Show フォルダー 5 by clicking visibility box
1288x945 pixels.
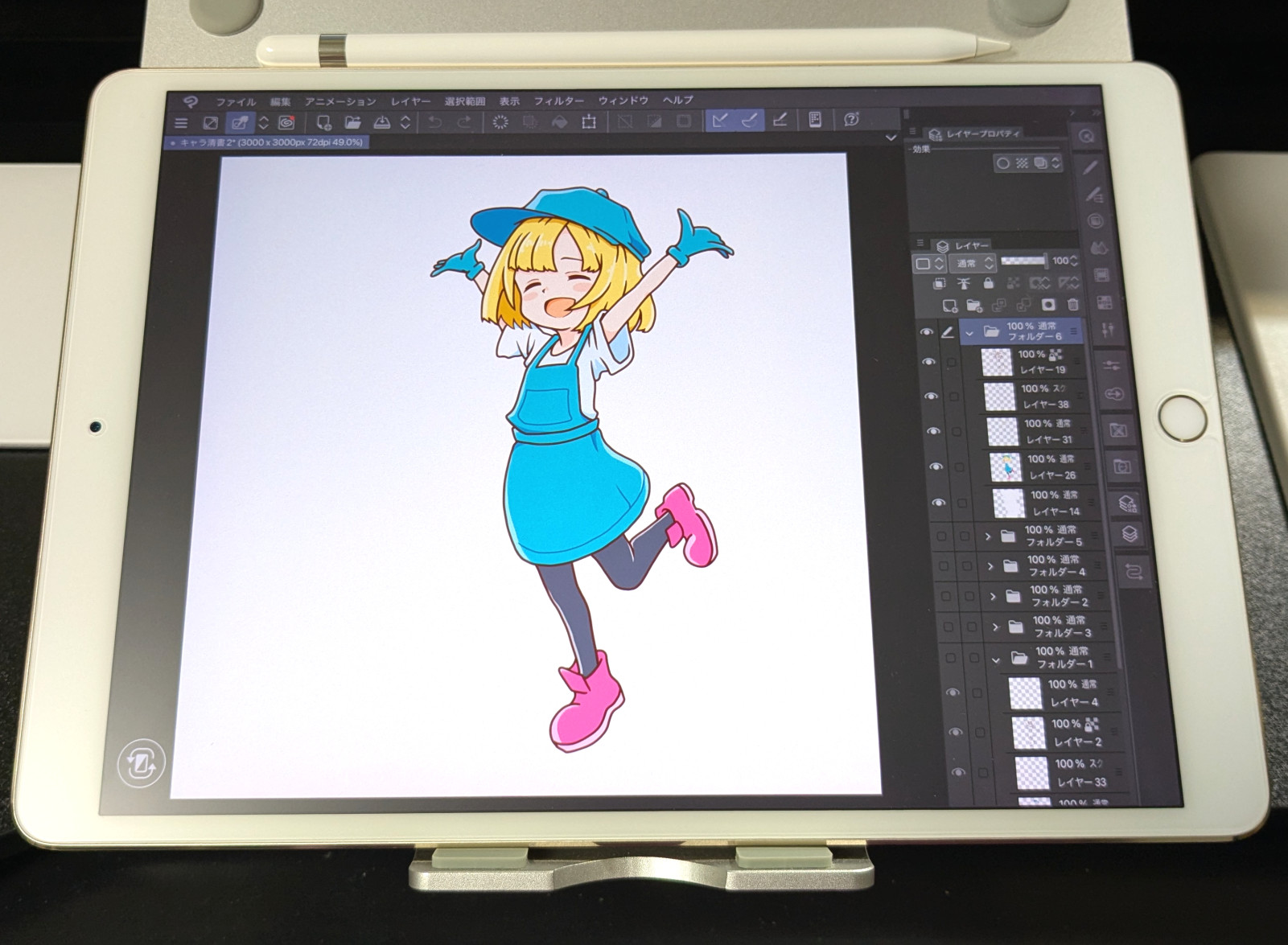[x=941, y=536]
